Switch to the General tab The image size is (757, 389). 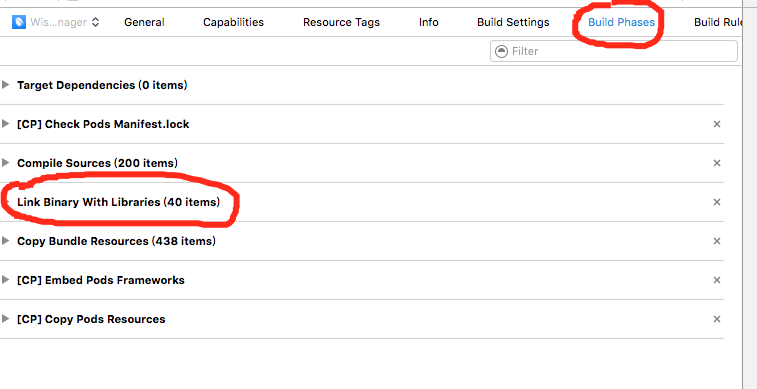144,22
